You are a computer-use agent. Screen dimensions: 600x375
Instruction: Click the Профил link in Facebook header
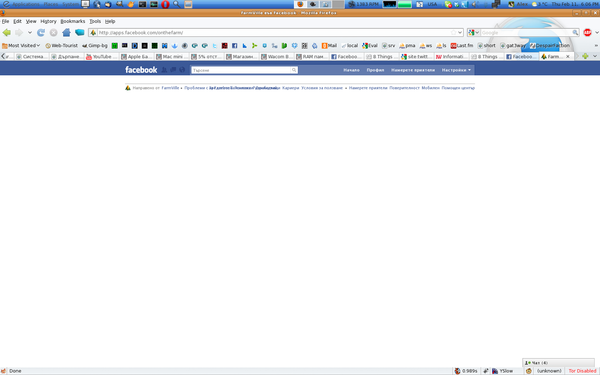(375, 70)
